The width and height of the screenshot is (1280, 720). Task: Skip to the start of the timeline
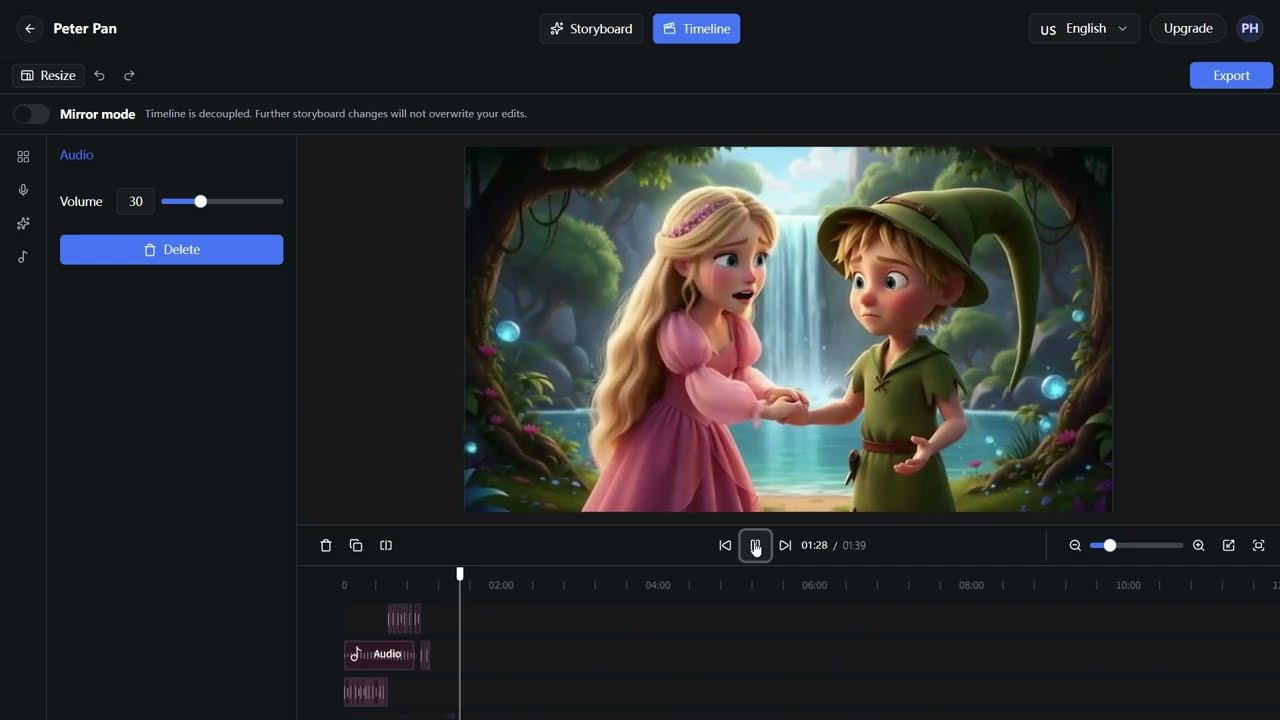725,545
